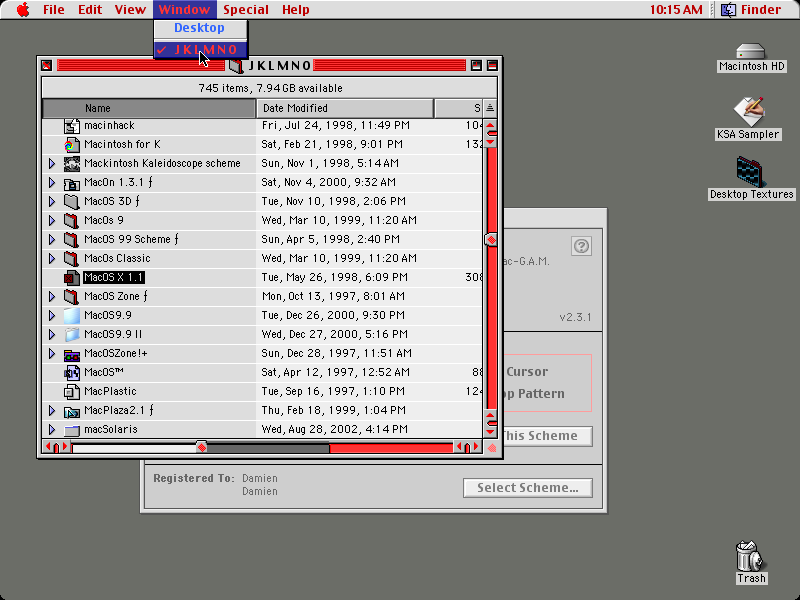Expand the MacOn 1.3.1 folder triangle
Screen dimensions: 800x600
coord(52,183)
